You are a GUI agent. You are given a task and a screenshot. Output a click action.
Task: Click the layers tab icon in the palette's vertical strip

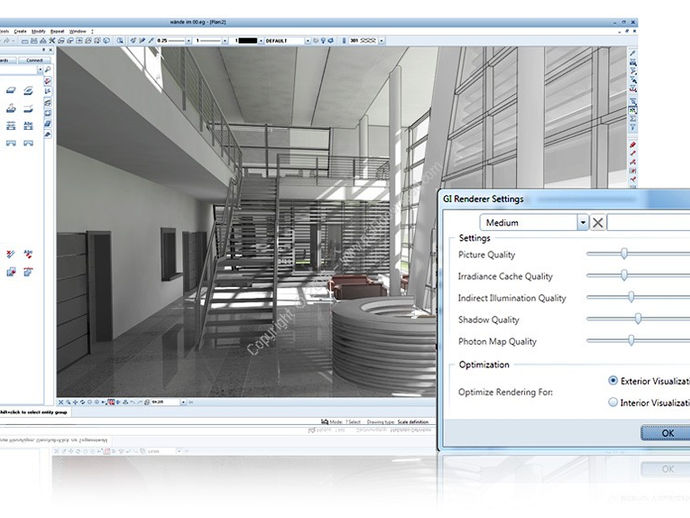[48, 103]
